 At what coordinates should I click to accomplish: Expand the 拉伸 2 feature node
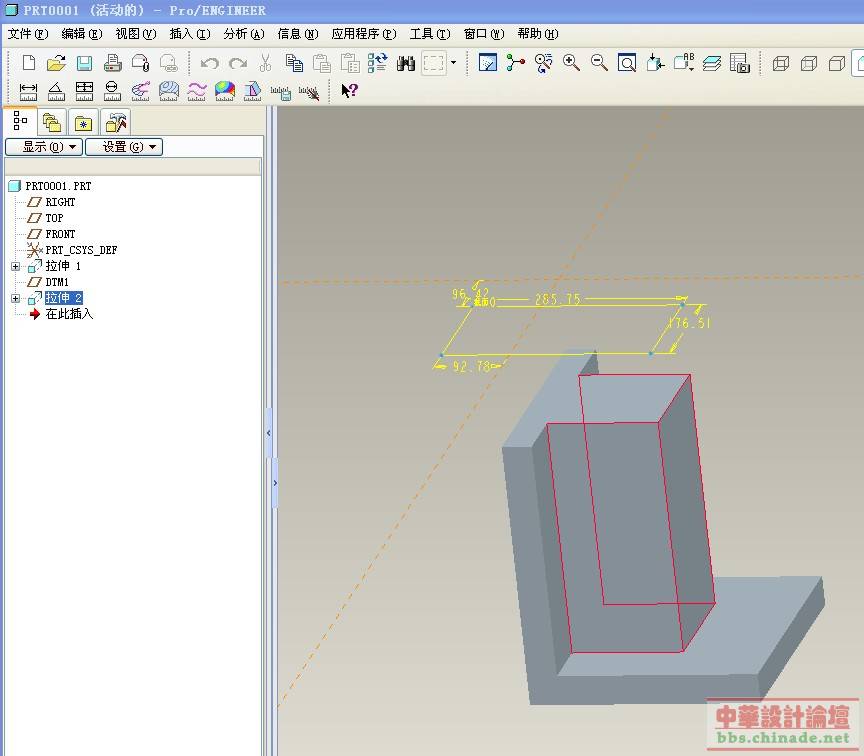click(x=15, y=298)
